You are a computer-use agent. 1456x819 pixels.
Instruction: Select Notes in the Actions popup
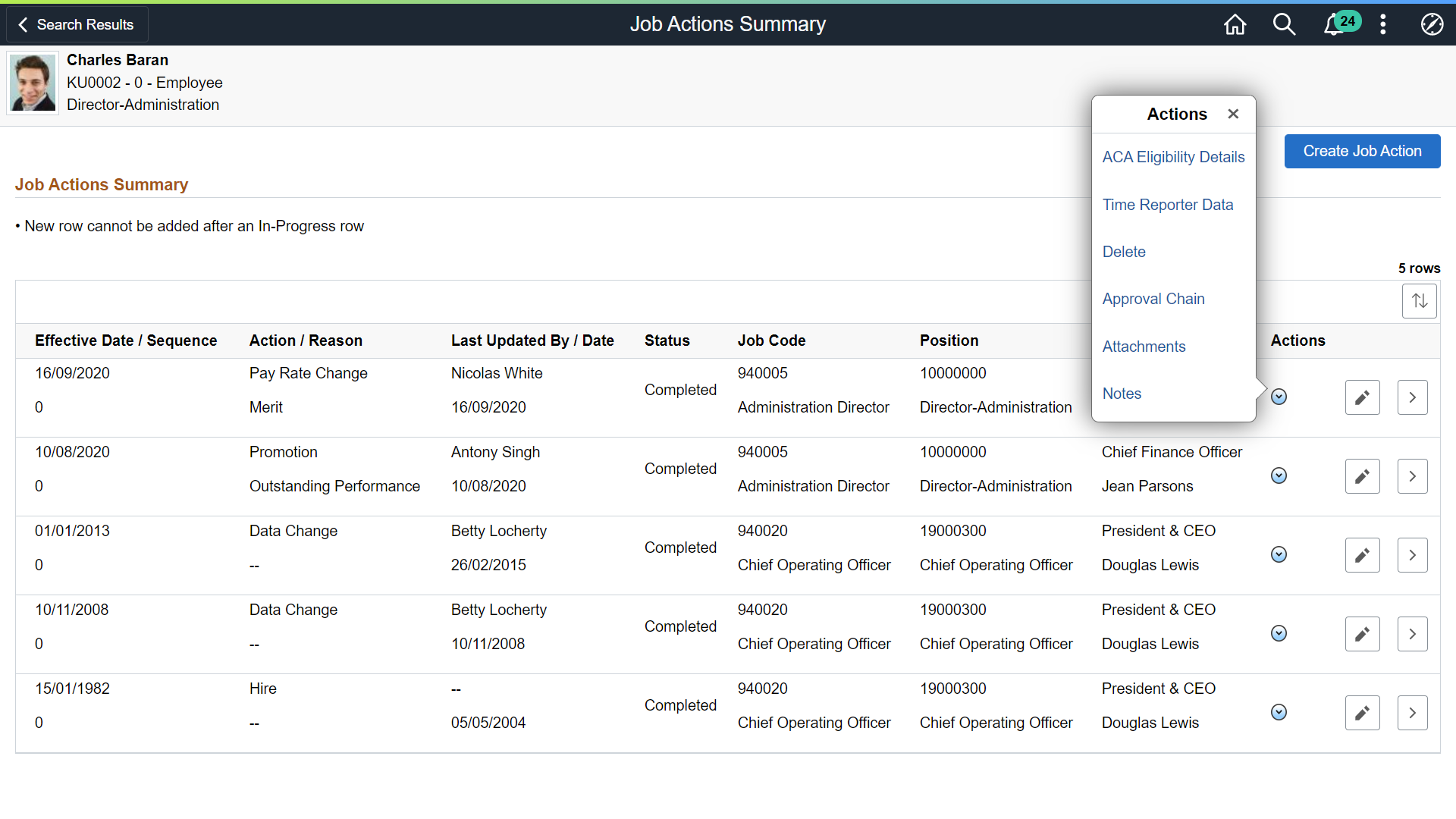pyautogui.click(x=1122, y=394)
